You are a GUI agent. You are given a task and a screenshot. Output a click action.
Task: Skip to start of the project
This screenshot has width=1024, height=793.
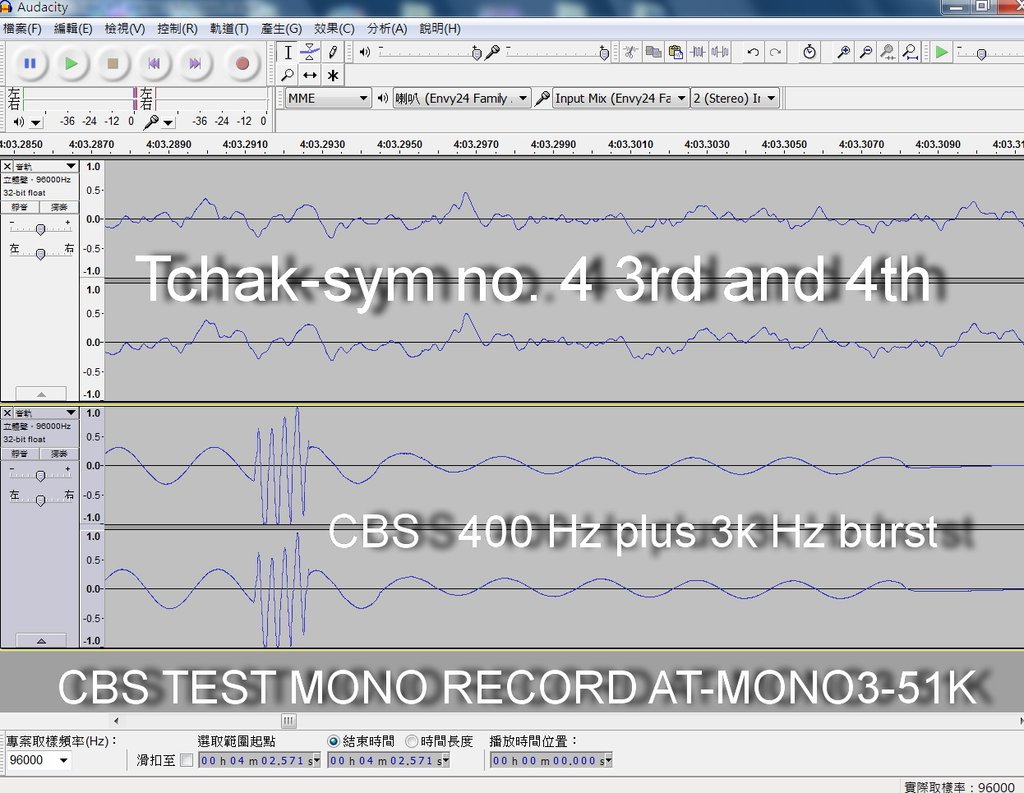point(154,63)
